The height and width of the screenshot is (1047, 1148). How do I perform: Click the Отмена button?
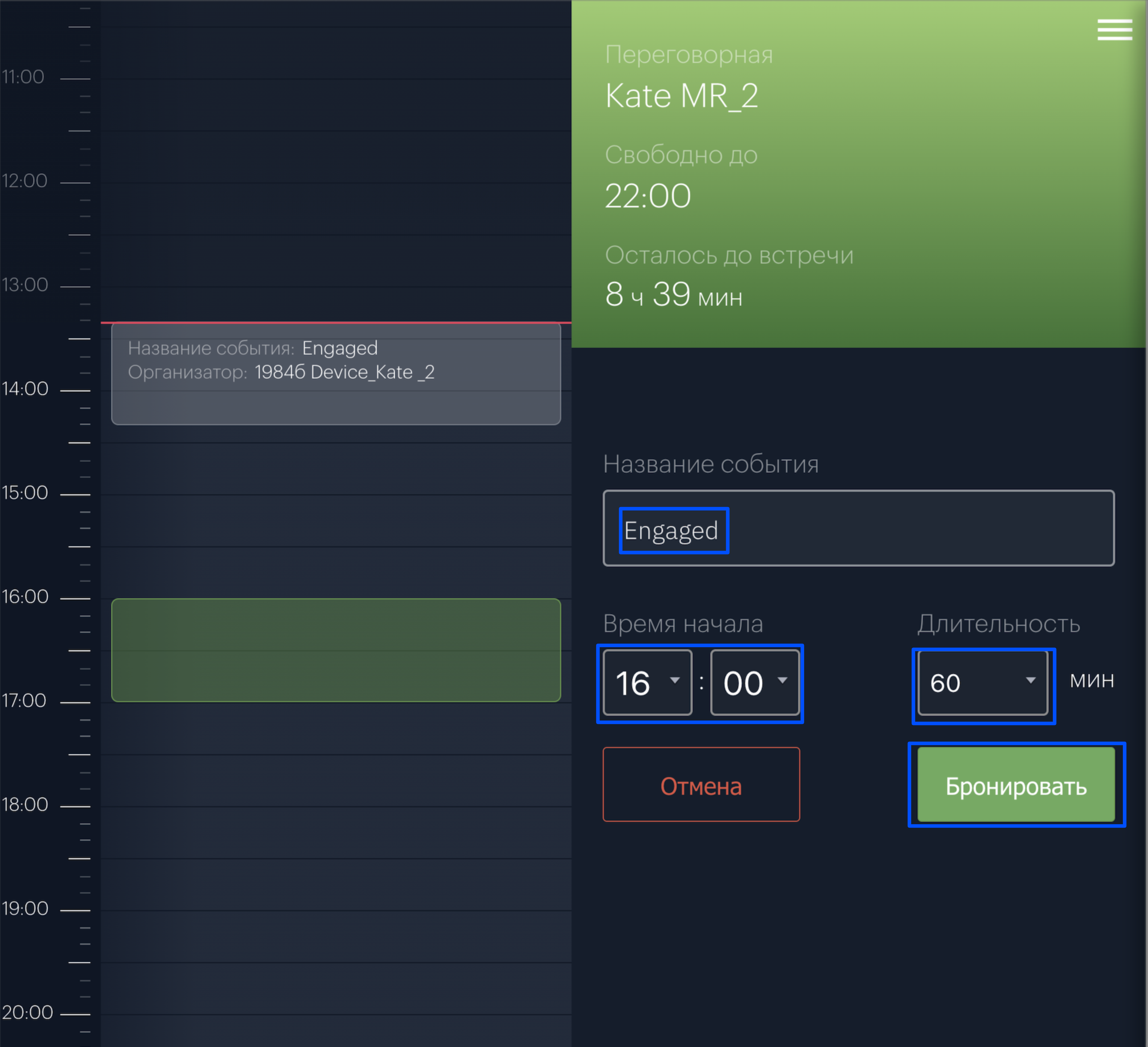[701, 784]
